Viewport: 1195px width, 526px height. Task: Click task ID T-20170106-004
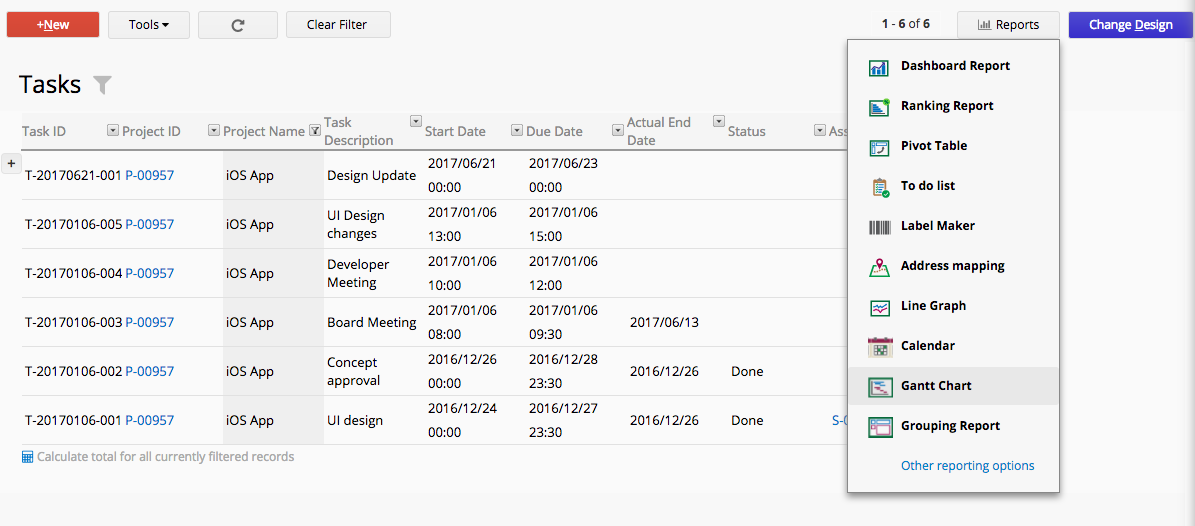pos(73,273)
